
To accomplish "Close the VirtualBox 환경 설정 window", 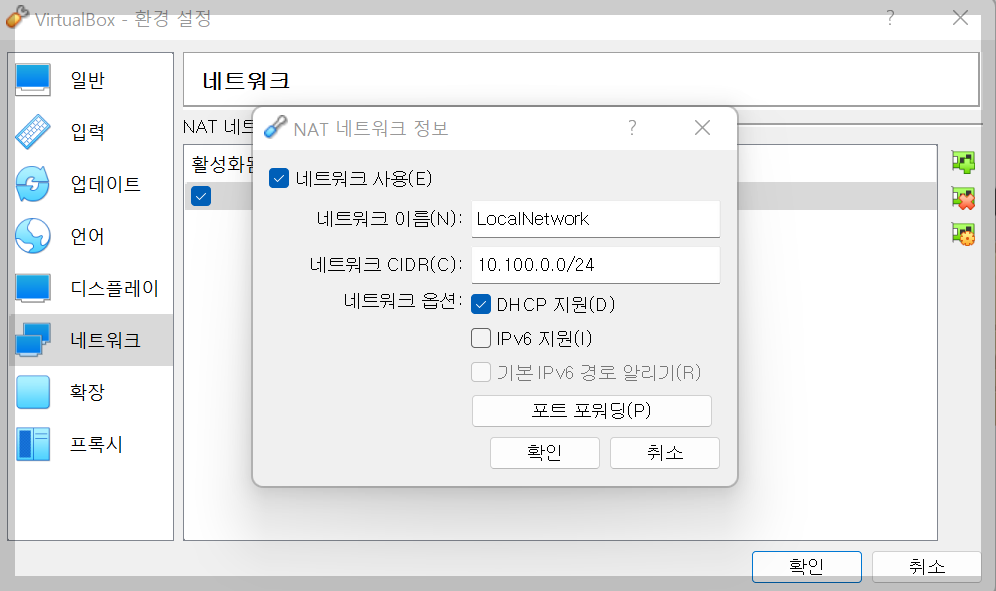I will [960, 18].
